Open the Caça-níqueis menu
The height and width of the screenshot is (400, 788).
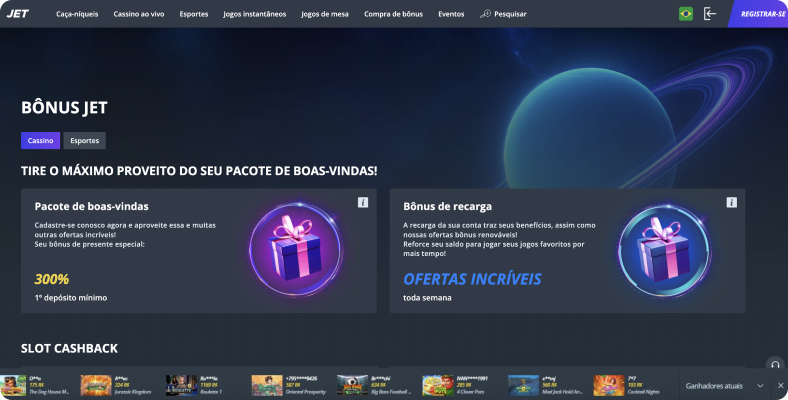click(x=77, y=14)
